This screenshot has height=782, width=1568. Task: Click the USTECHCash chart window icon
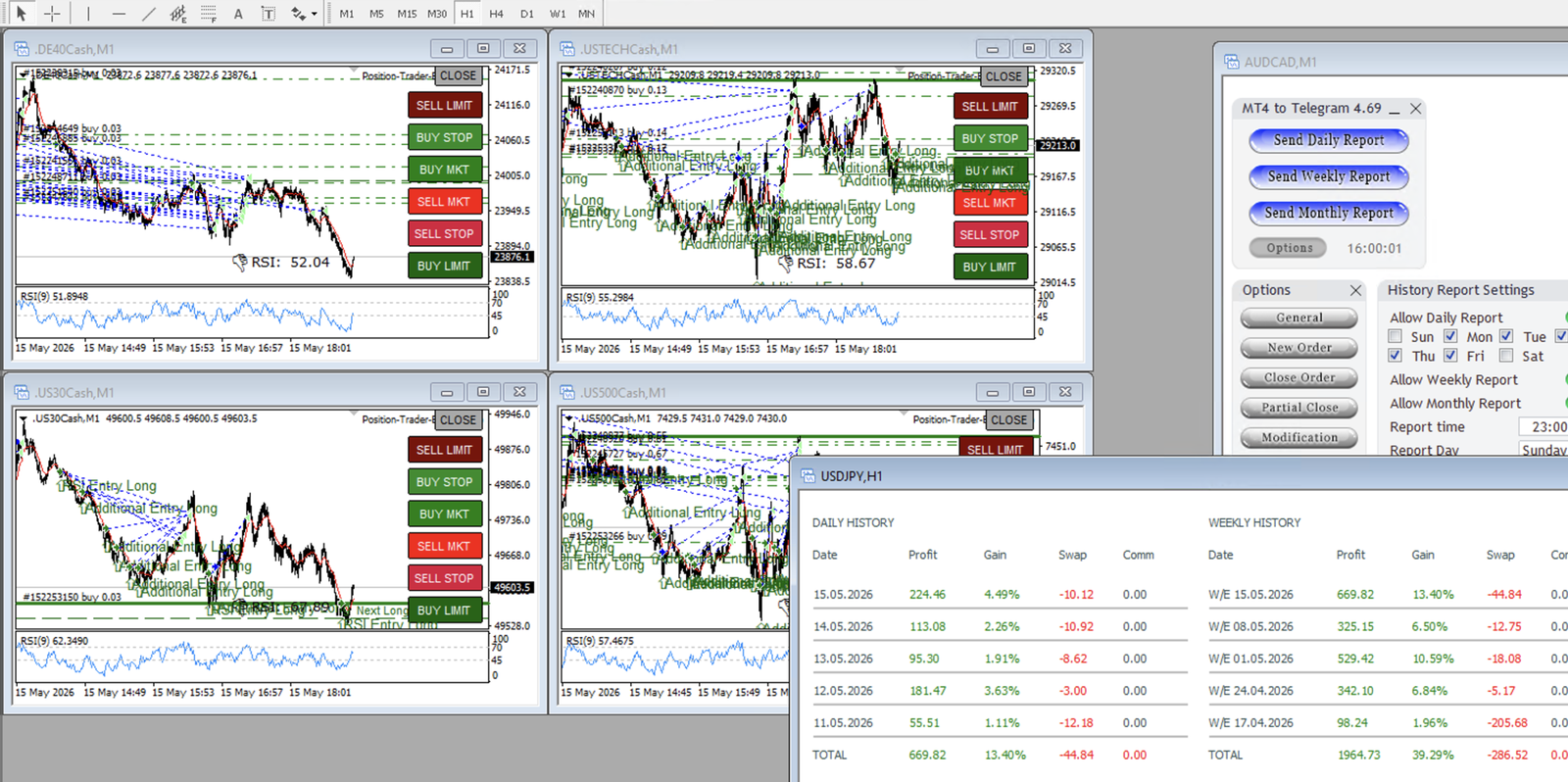click(x=567, y=49)
